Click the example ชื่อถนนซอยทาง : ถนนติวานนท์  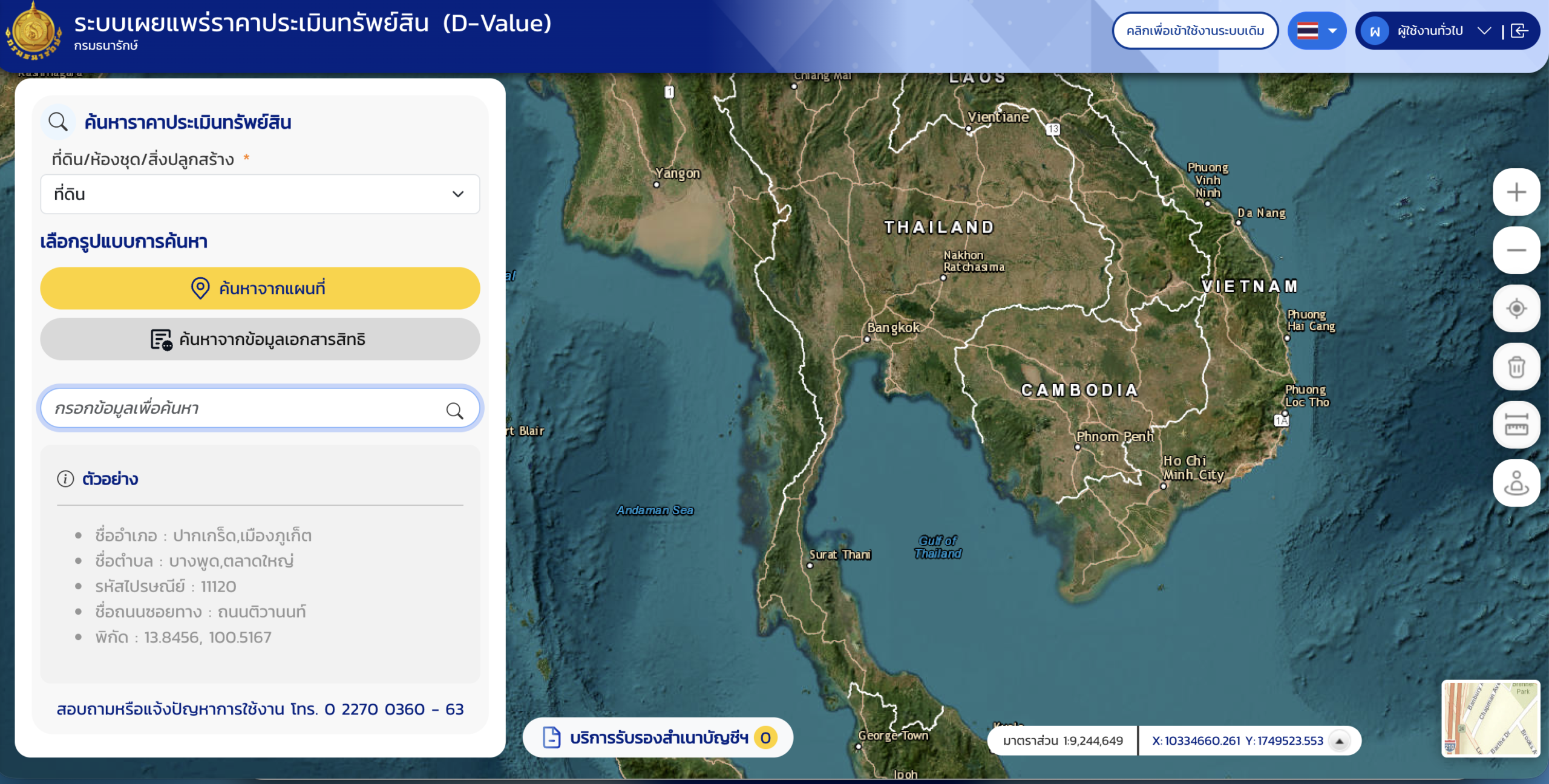[x=200, y=612]
